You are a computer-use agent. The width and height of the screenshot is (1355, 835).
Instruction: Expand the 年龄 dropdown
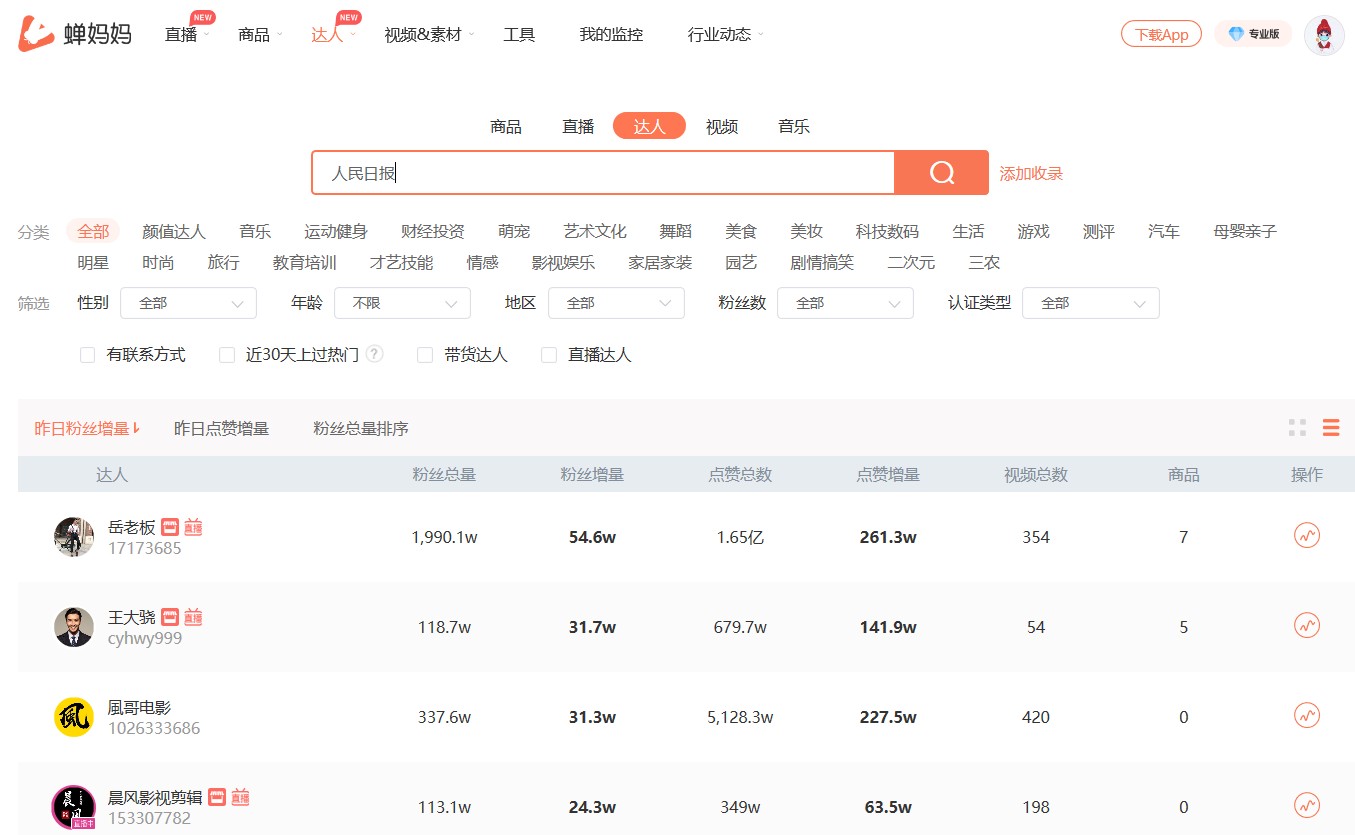[402, 303]
